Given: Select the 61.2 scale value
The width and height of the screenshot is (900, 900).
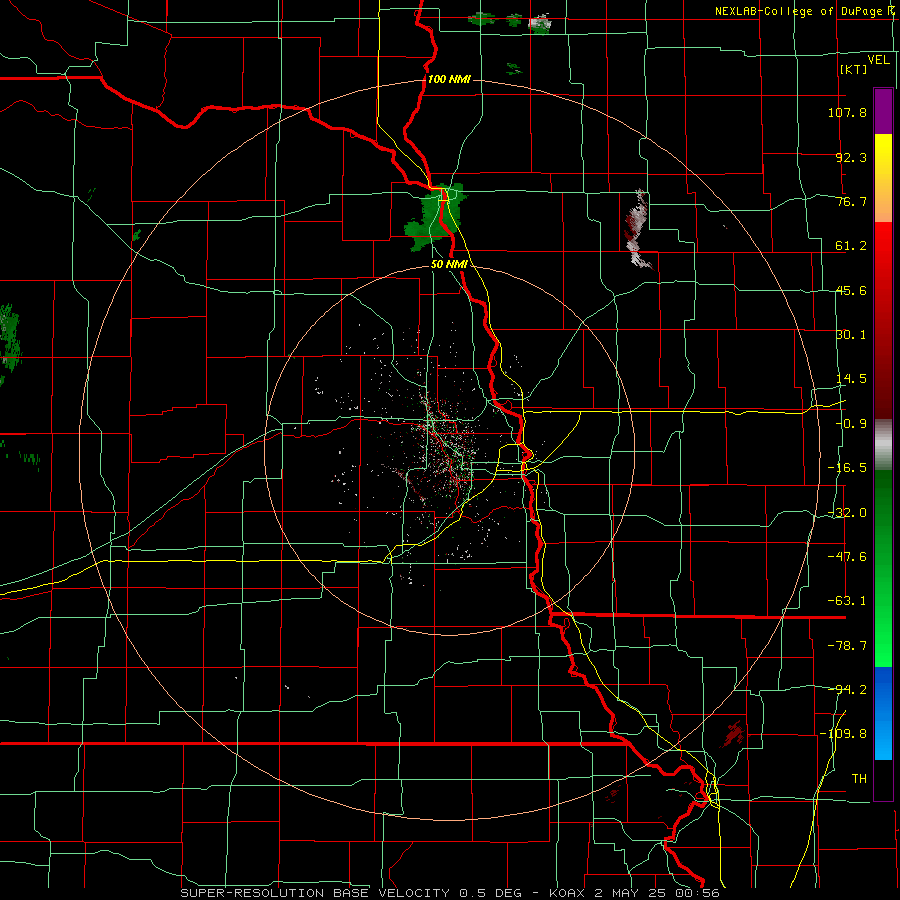Looking at the screenshot, I should [851, 246].
